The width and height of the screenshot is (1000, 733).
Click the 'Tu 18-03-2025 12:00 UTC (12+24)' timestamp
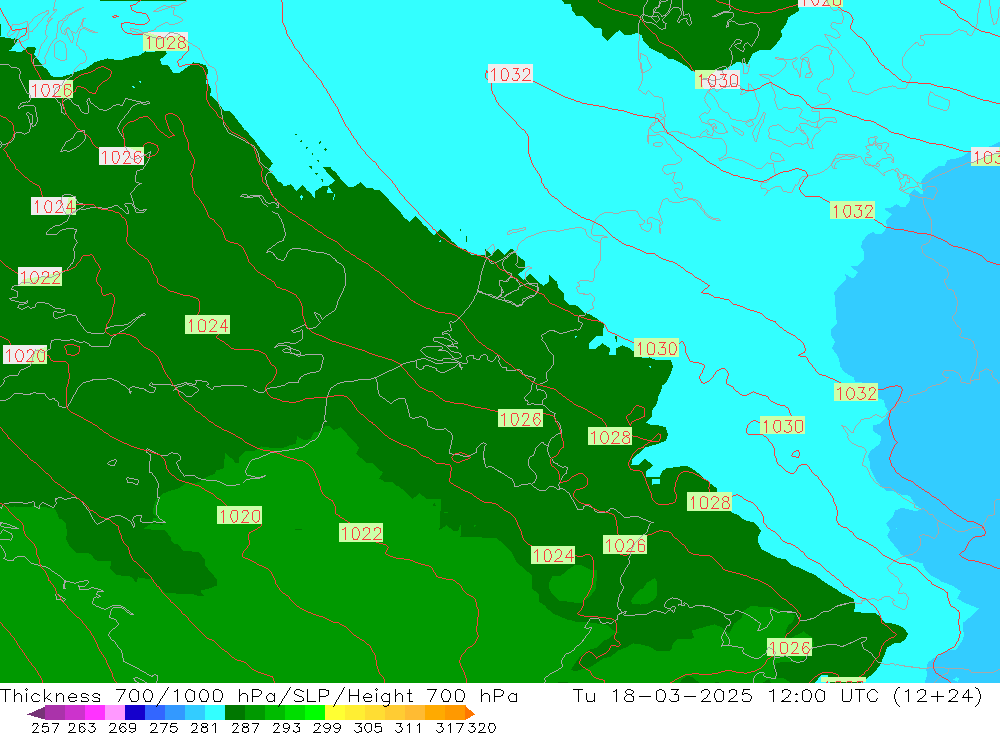click(x=777, y=695)
